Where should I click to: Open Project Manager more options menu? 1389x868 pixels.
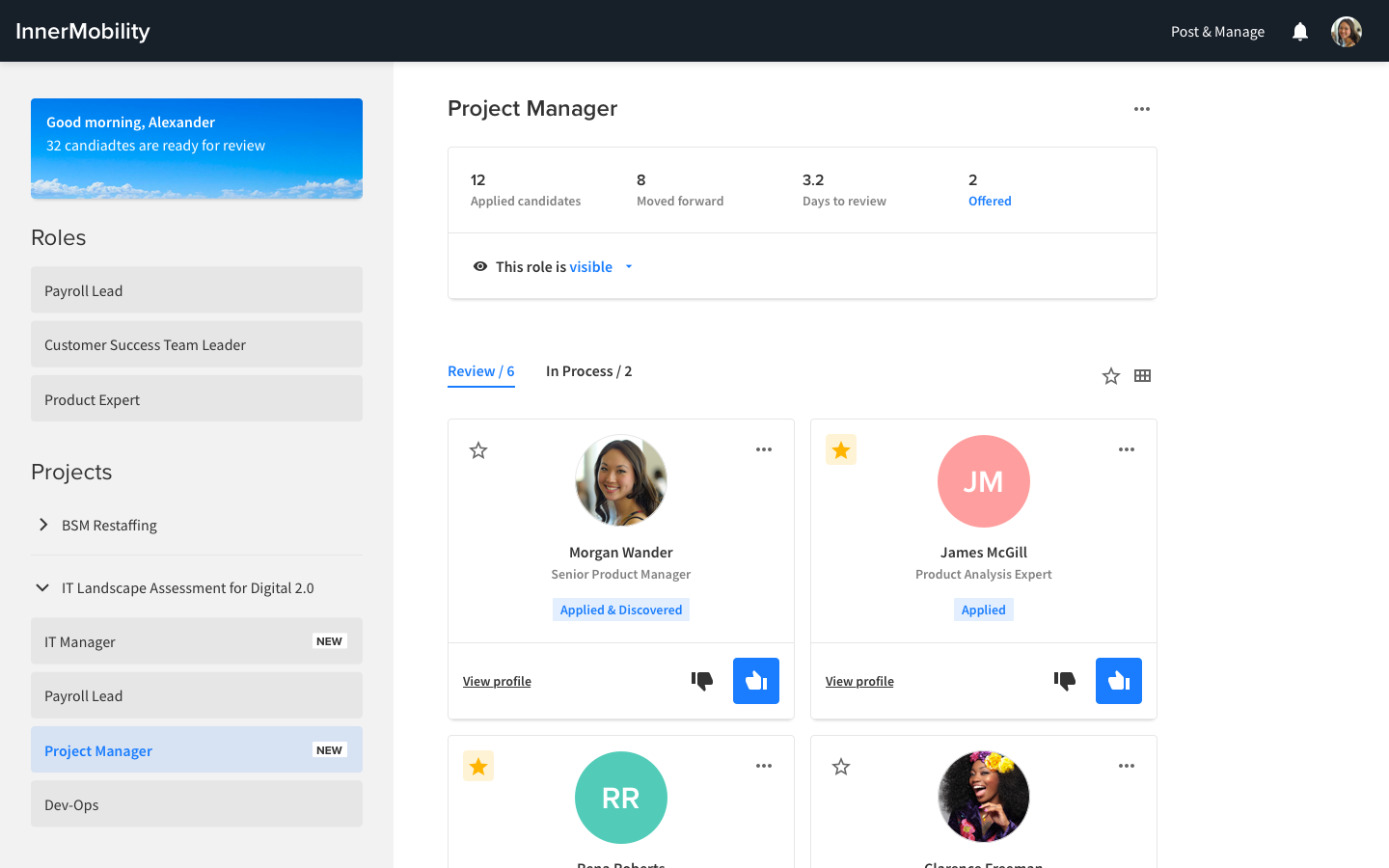[1142, 109]
